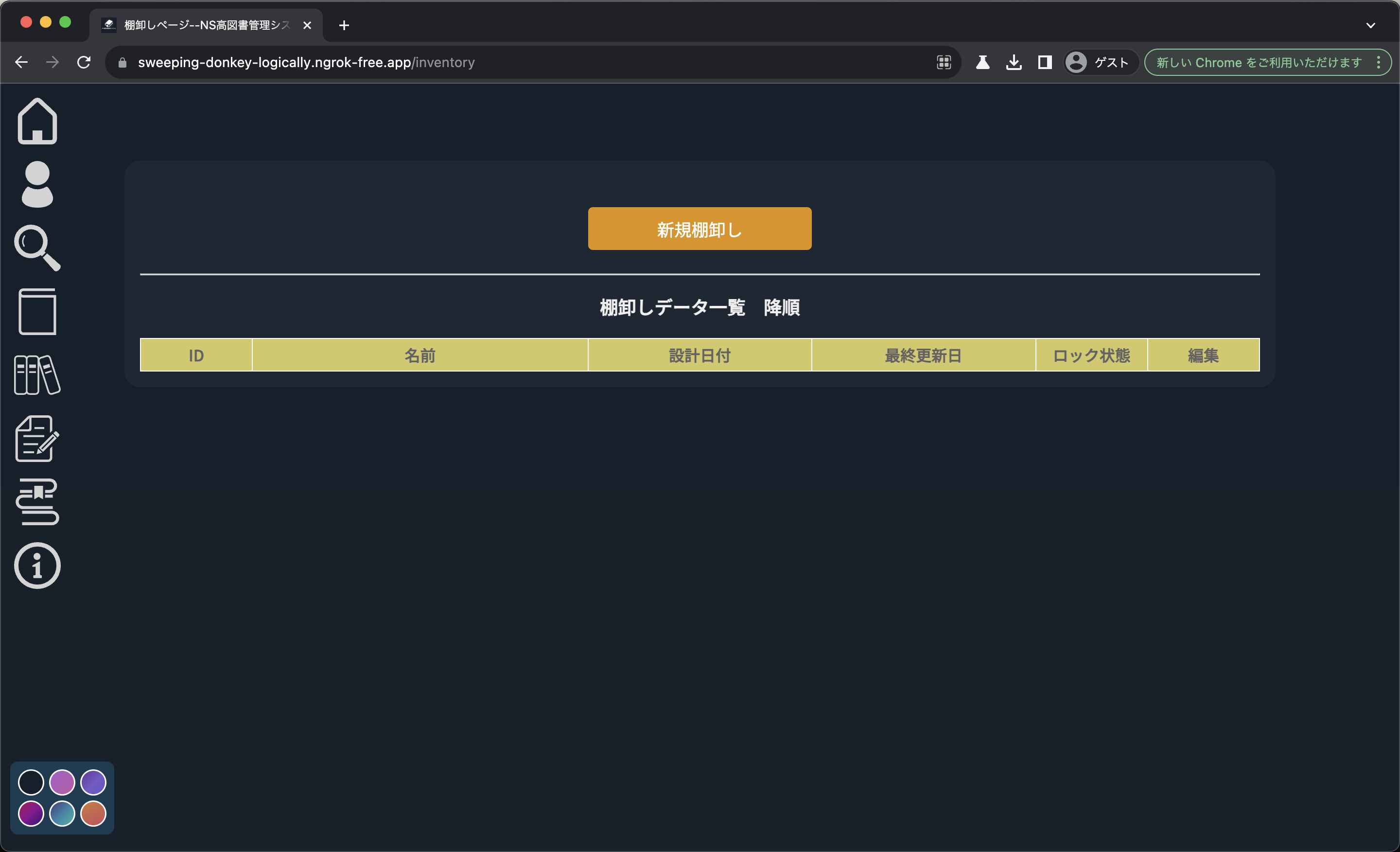
Task: Open the user profile sidebar icon
Action: 37,184
